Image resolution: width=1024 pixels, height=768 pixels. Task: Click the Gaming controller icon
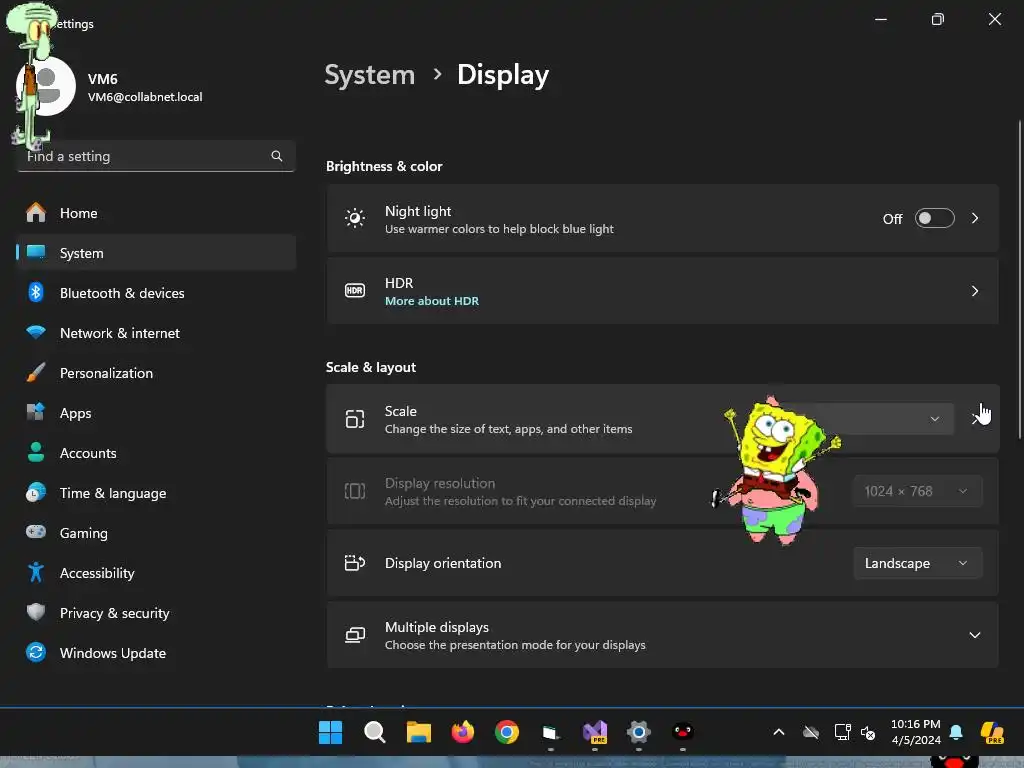tap(36, 532)
